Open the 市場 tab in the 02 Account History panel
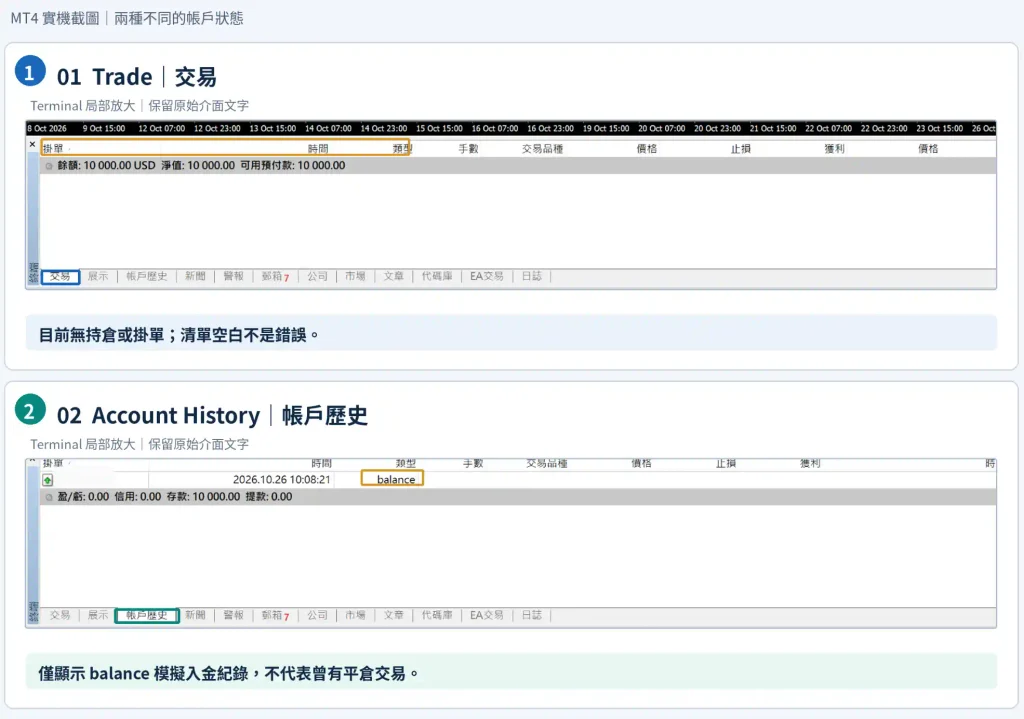 tap(355, 615)
